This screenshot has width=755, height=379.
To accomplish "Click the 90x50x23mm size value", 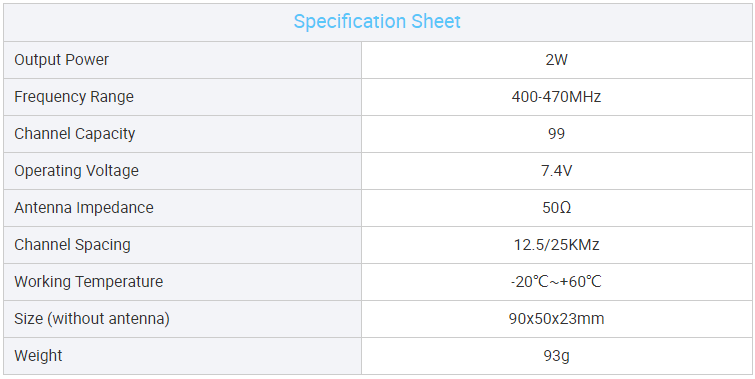I will coord(556,319).
